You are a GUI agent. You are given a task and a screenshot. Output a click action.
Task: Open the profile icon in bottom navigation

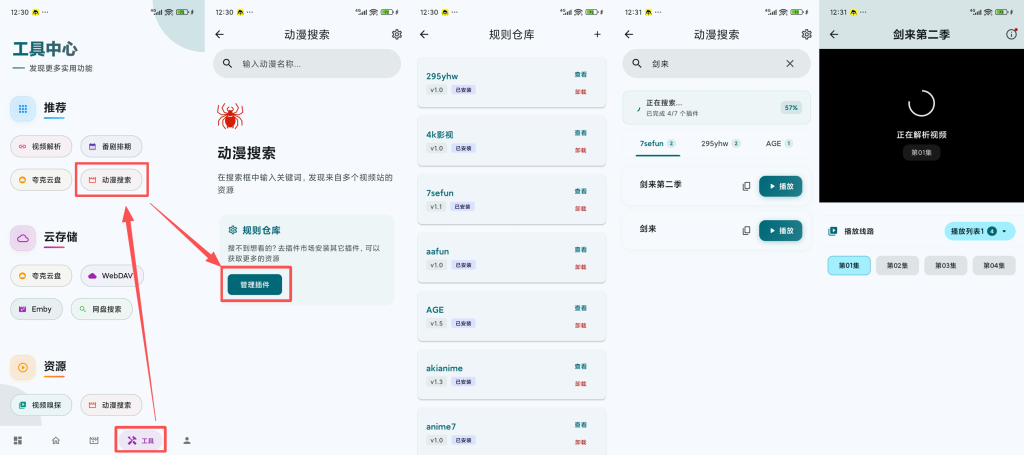[186, 440]
